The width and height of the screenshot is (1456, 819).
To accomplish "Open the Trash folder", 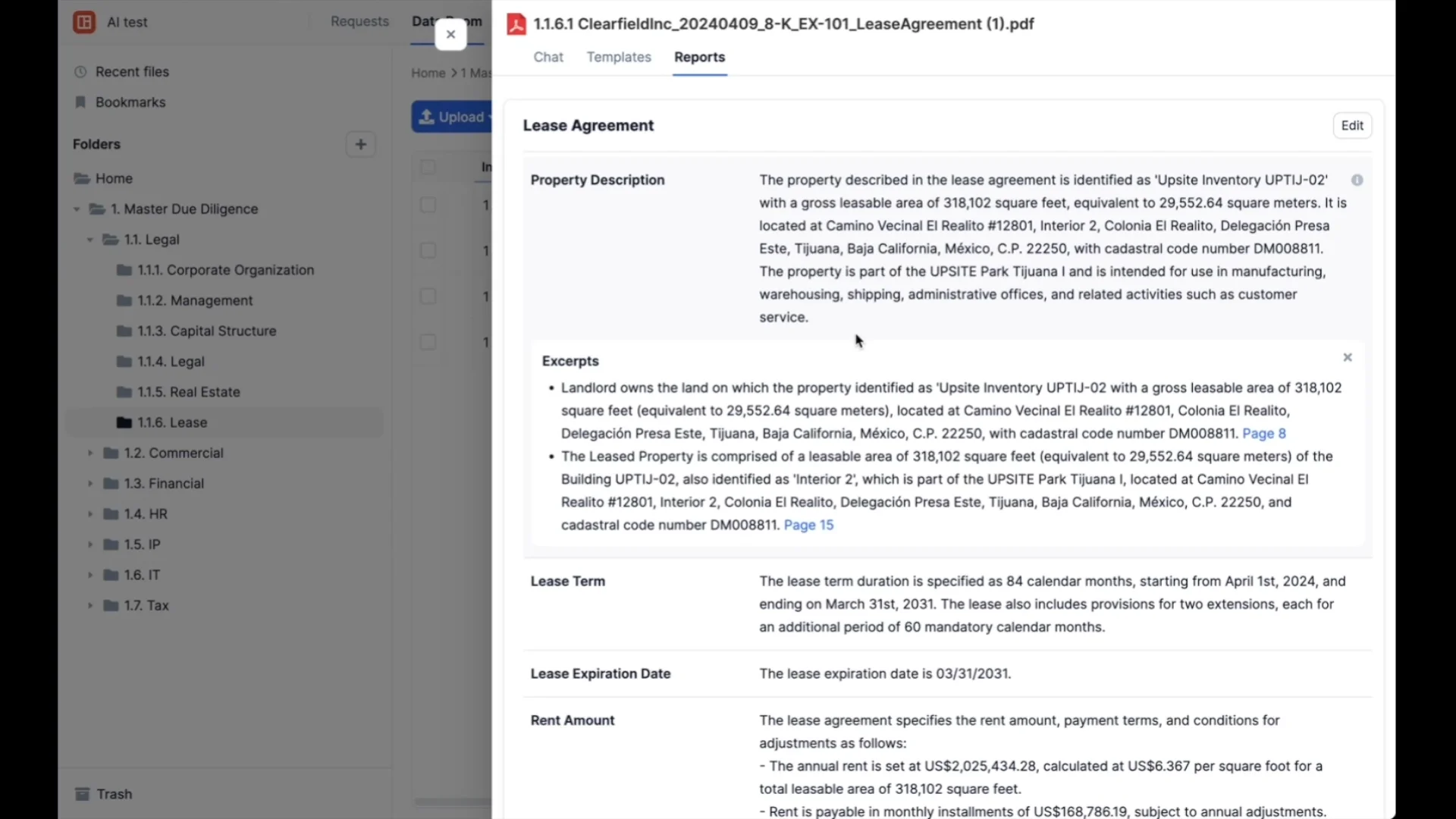I will click(x=114, y=794).
